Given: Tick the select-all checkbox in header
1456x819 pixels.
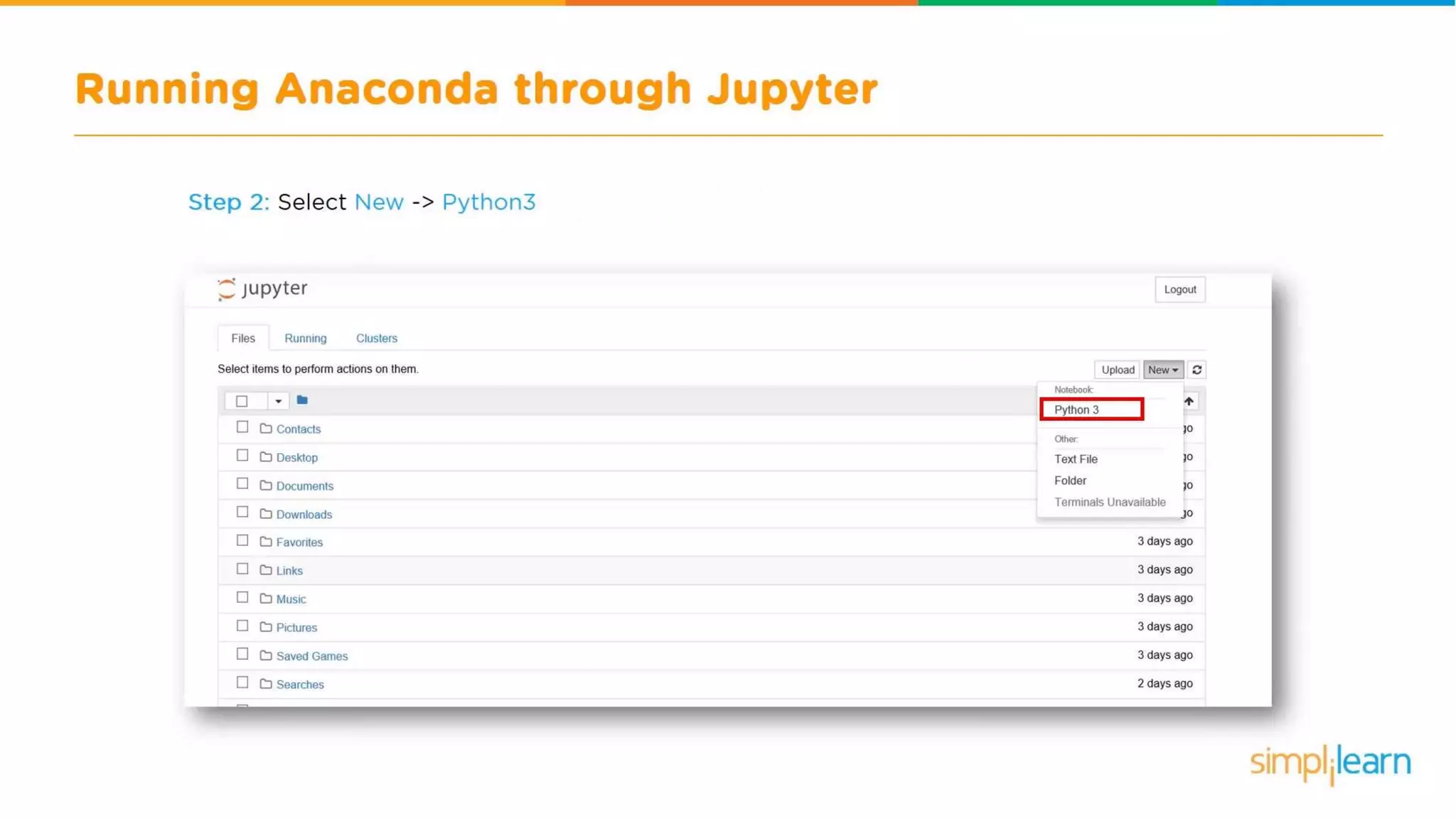Looking at the screenshot, I should point(242,402).
